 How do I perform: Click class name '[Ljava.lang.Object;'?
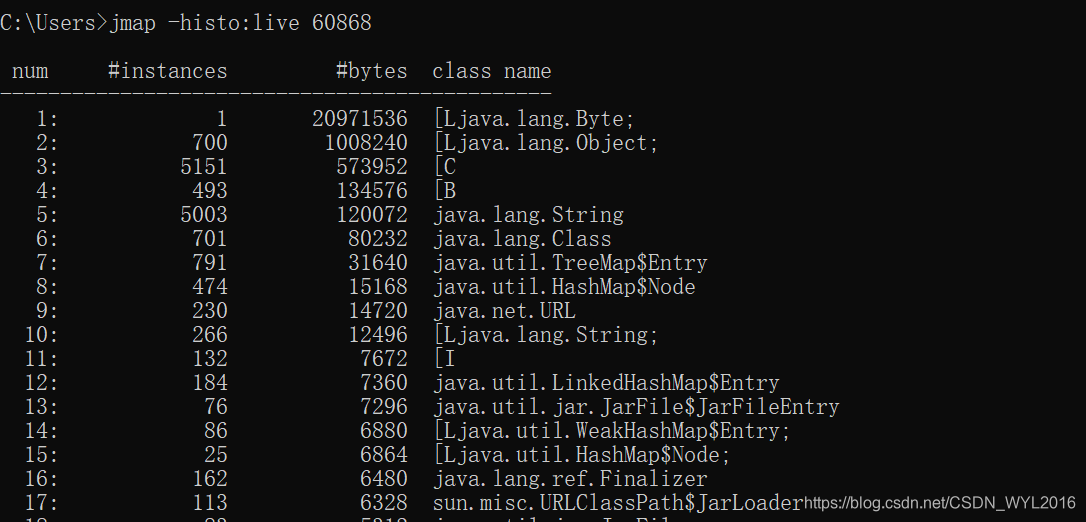coord(546,143)
